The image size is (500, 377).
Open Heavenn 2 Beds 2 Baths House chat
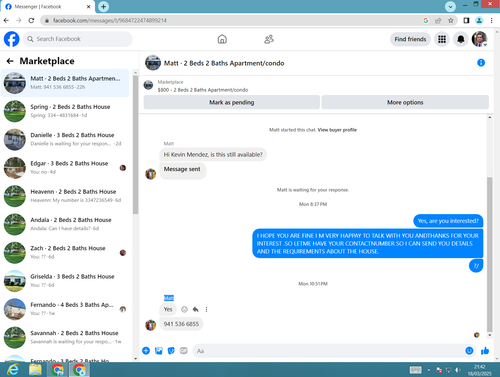[x=65, y=196]
